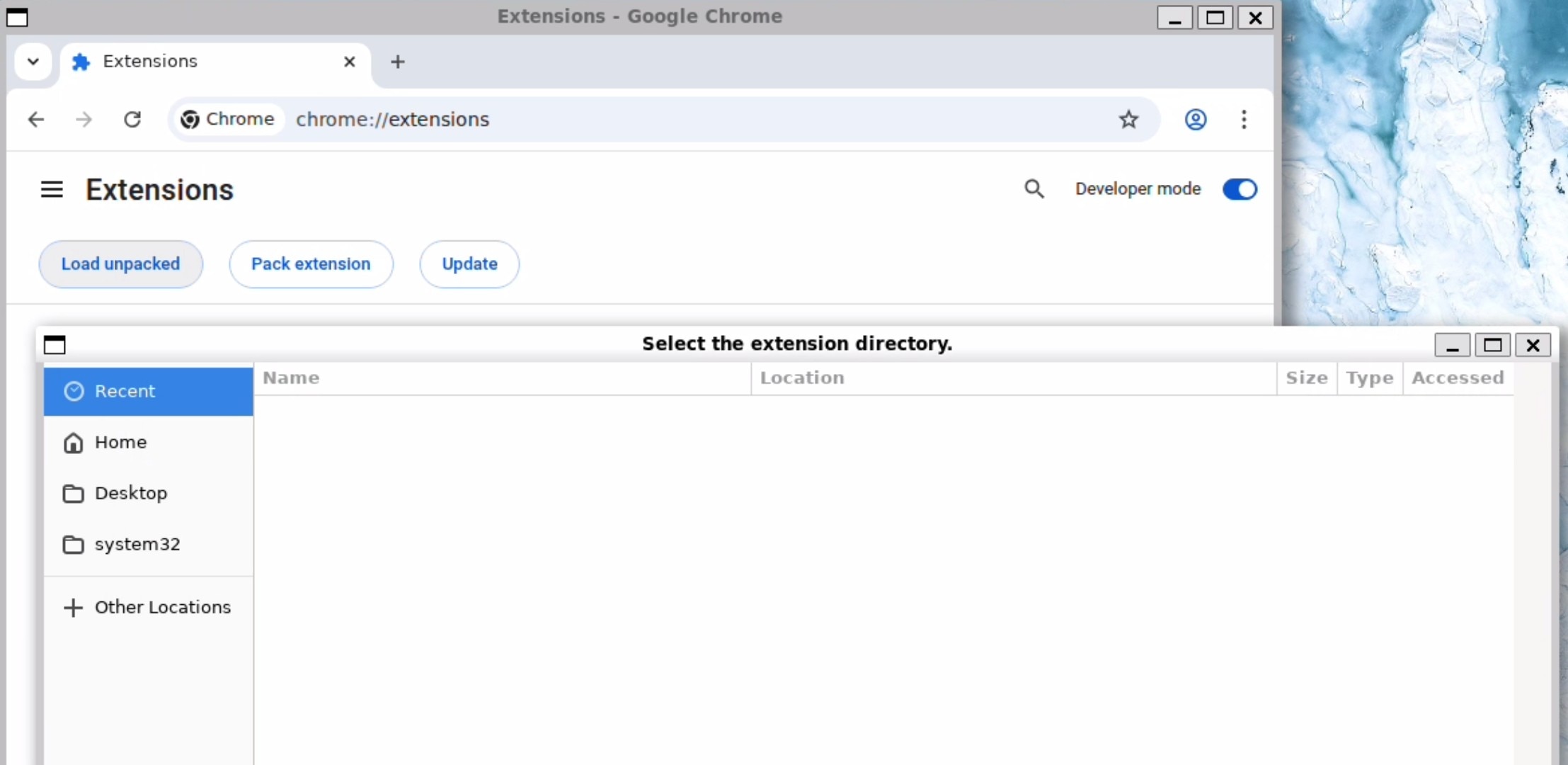Select the Recent section in the file dialog

click(125, 390)
